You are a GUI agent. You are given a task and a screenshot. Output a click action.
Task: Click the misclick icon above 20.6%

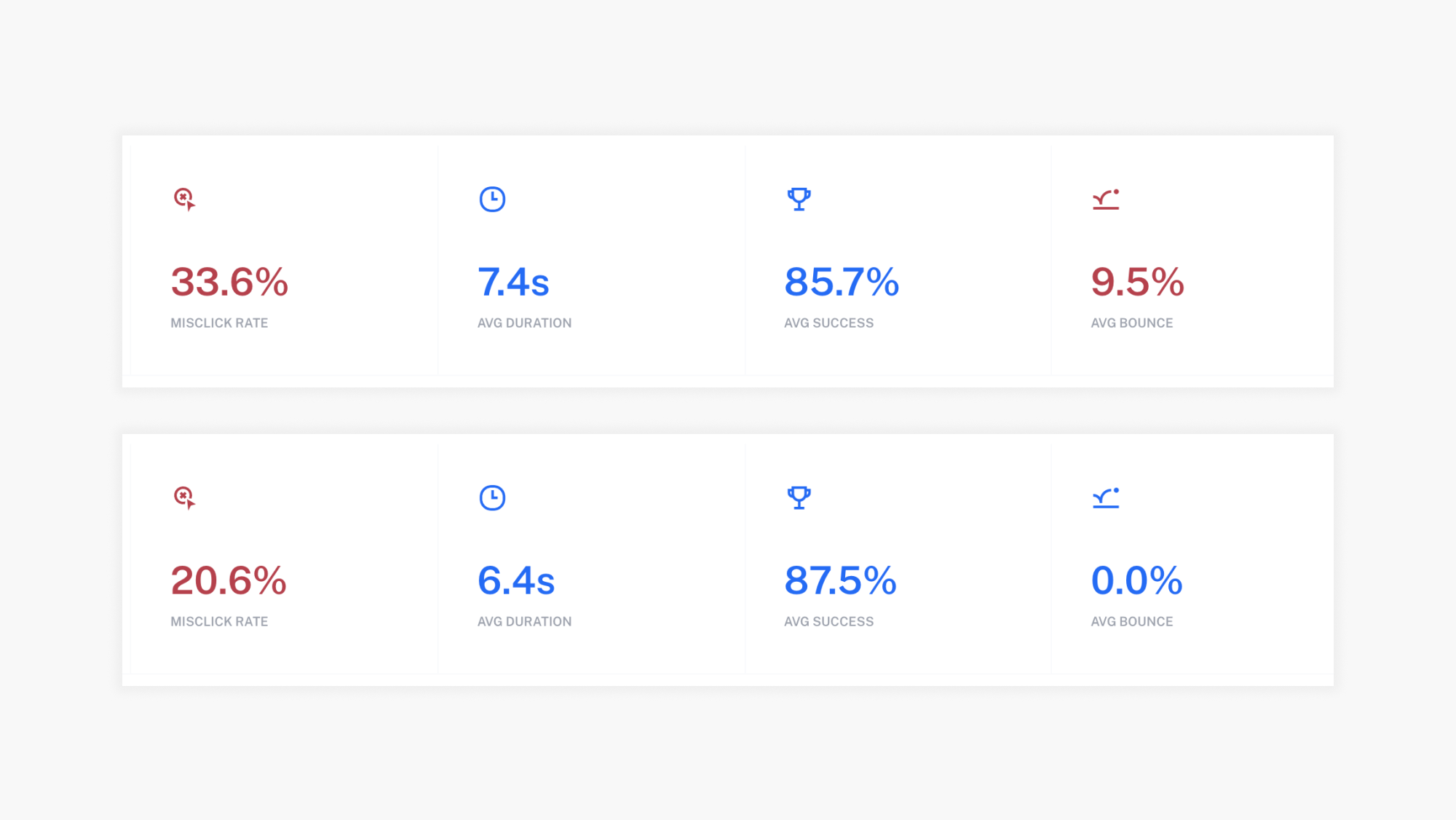[x=184, y=497]
